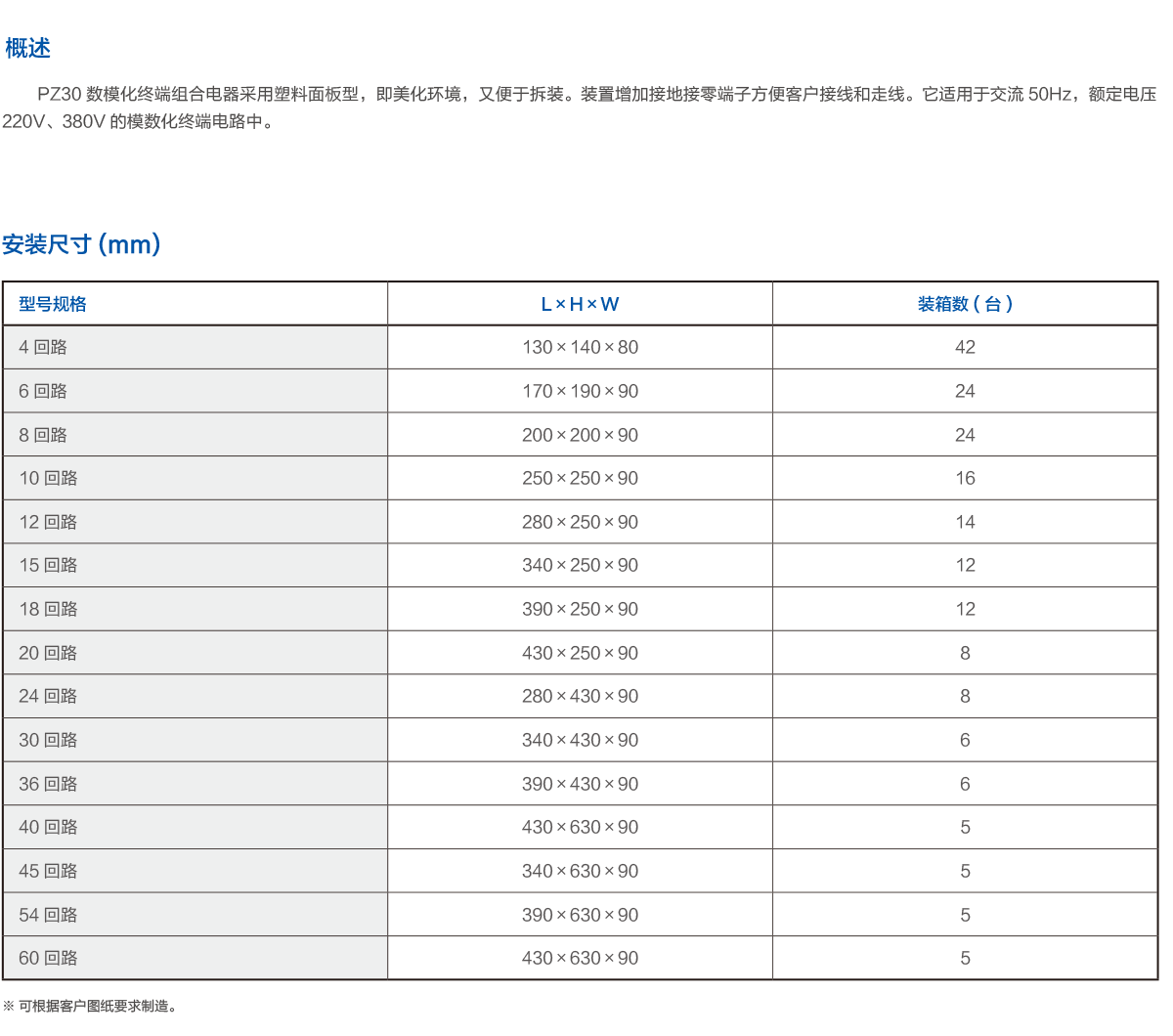This screenshot has height=1036, width=1173.
Task: Select the 装箱数 (台) column header
Action: coord(965,304)
